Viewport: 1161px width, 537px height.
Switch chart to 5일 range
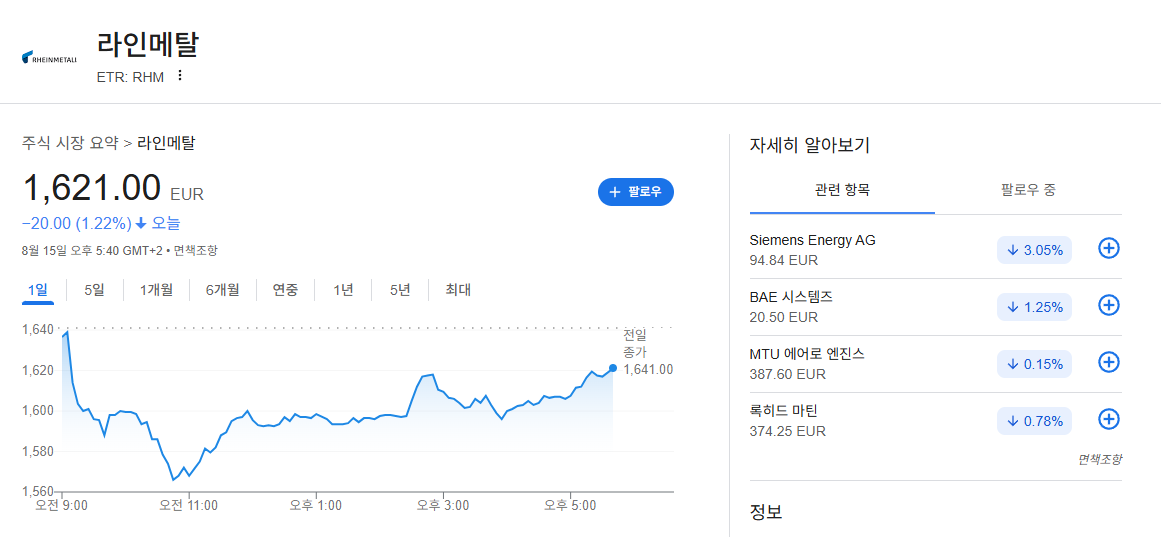tap(94, 290)
